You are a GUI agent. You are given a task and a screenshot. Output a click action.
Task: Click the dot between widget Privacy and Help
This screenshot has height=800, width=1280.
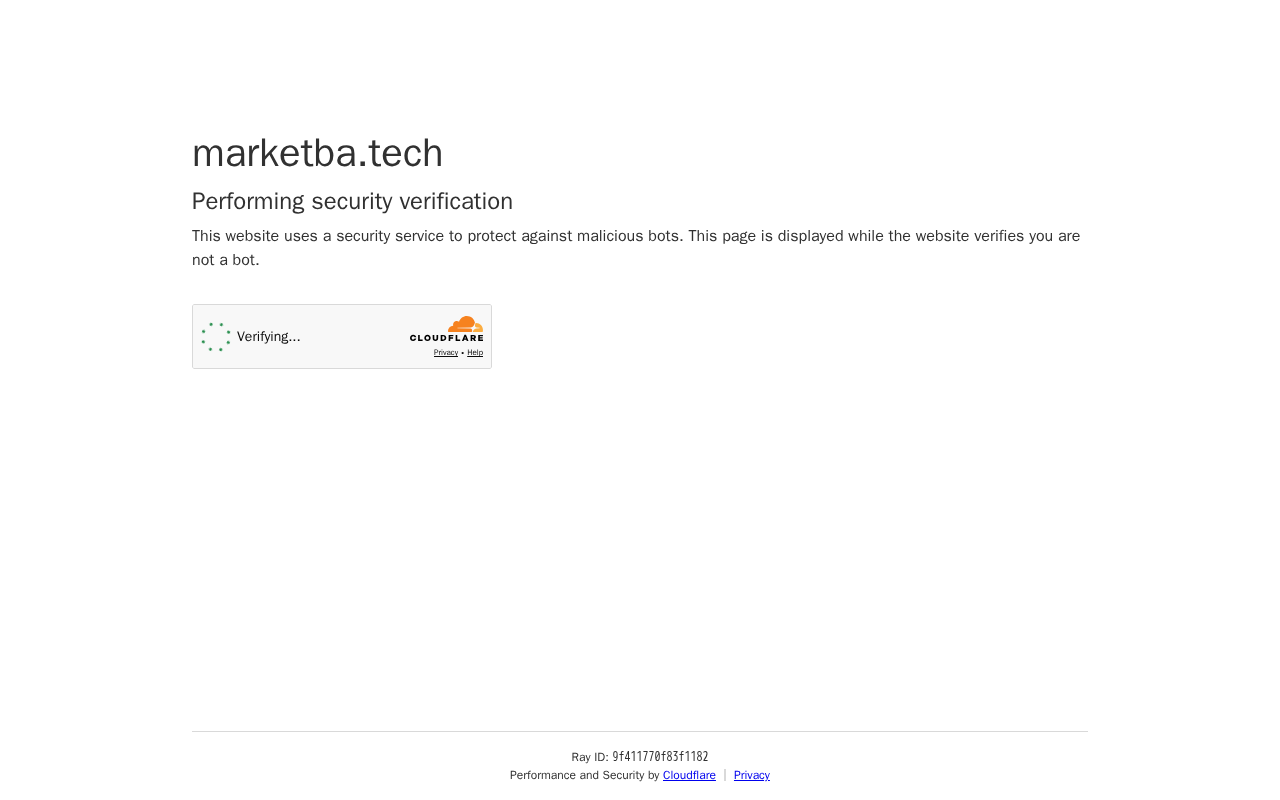(463, 353)
